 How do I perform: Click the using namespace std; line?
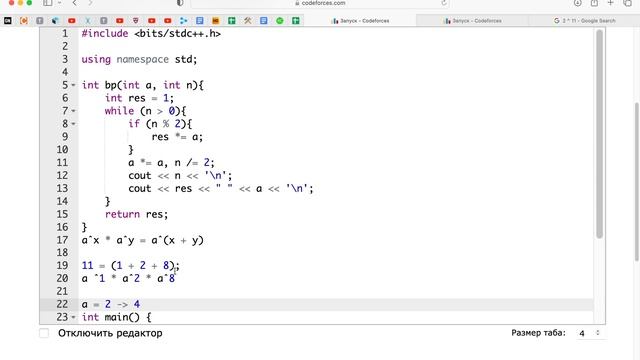click(139, 59)
